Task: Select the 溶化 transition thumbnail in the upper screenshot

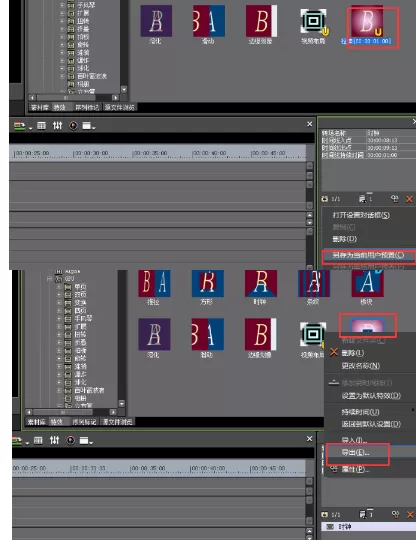Action: pos(156,21)
